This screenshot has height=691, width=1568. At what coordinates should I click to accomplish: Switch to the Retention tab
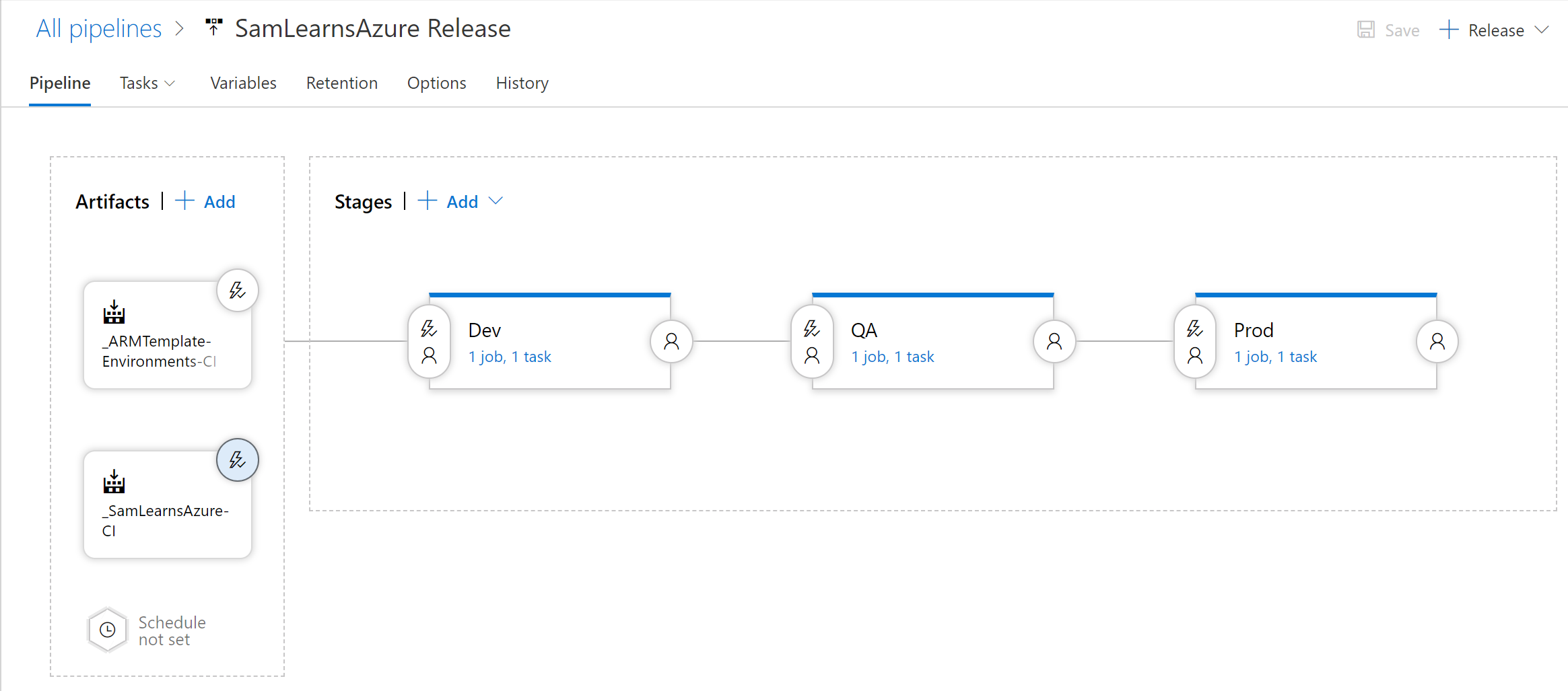(341, 83)
